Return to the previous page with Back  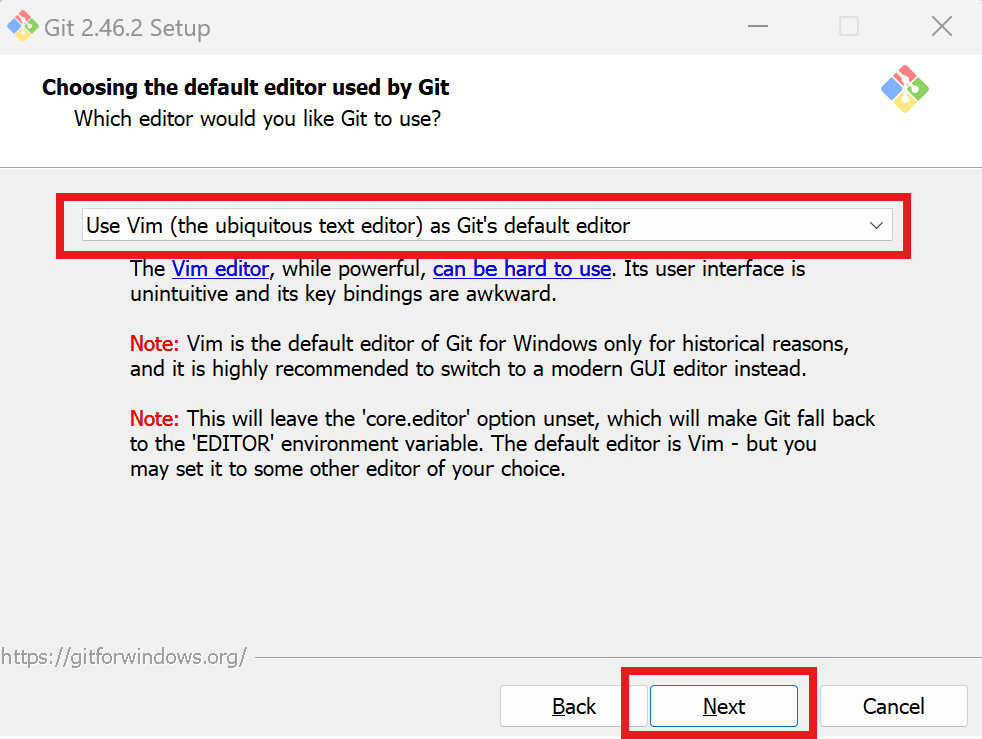pos(573,706)
